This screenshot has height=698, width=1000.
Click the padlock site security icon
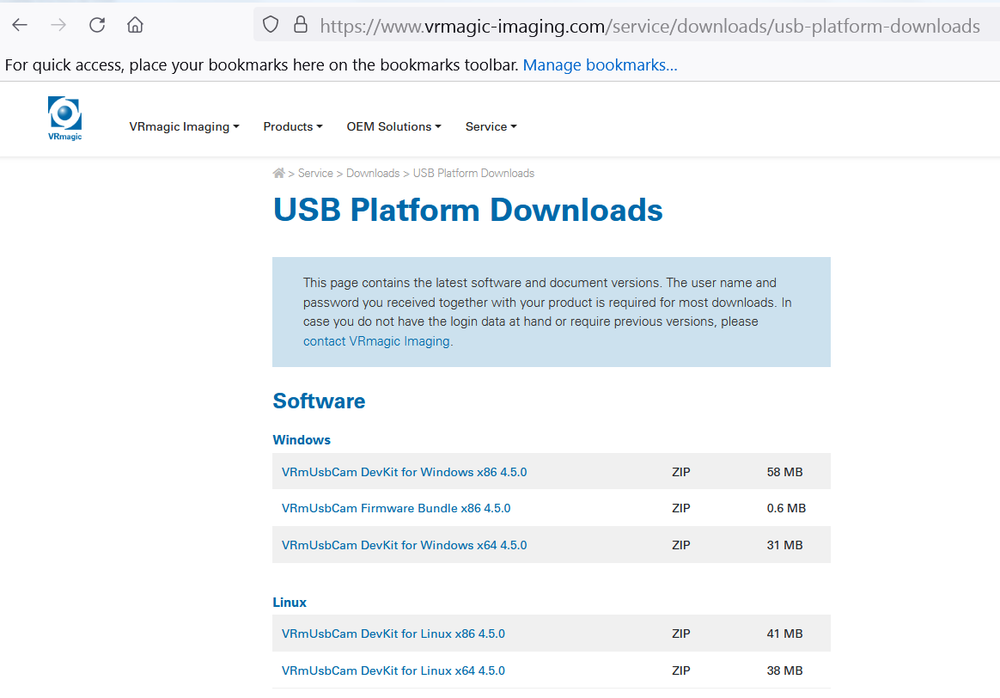(x=300, y=25)
